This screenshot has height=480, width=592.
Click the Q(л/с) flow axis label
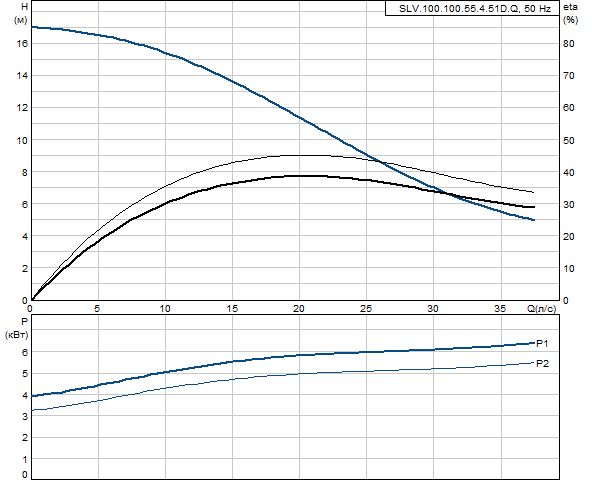tap(541, 309)
